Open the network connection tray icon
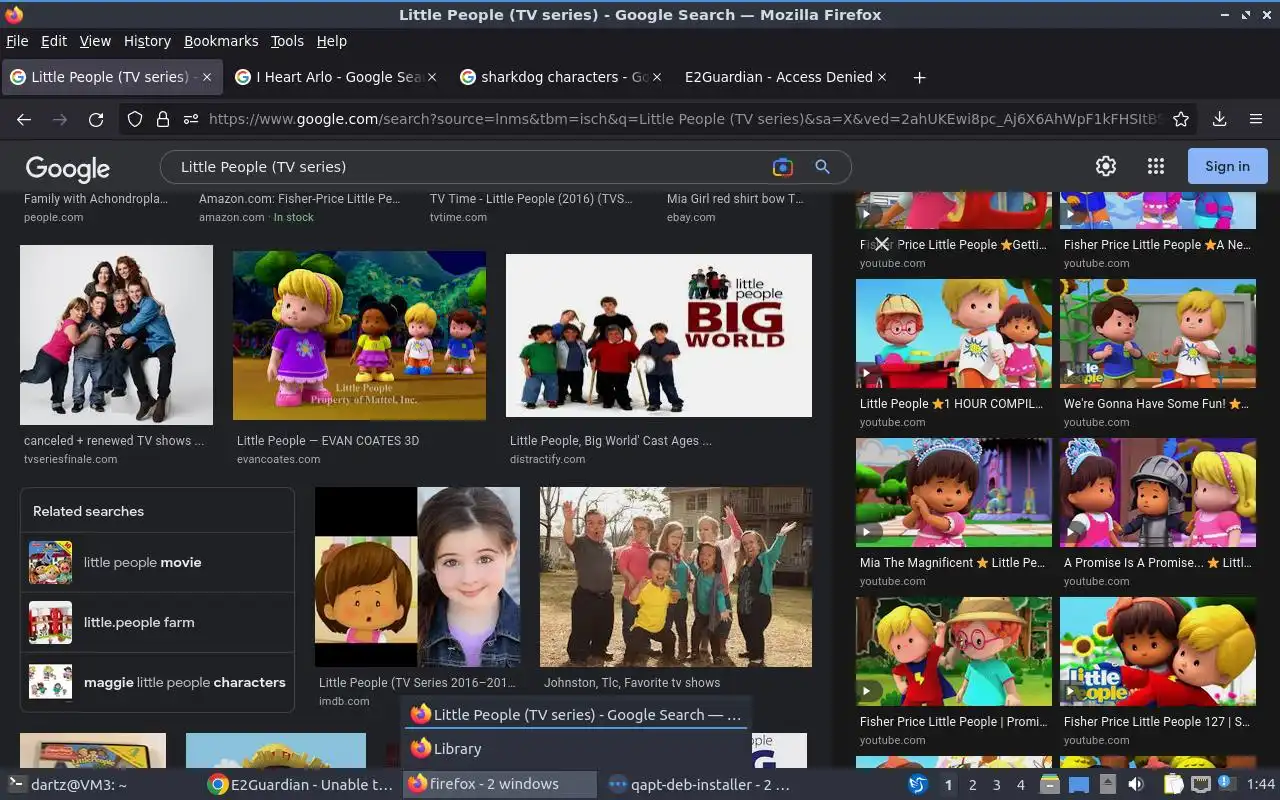Viewport: 1280px width, 800px height. tap(1201, 785)
